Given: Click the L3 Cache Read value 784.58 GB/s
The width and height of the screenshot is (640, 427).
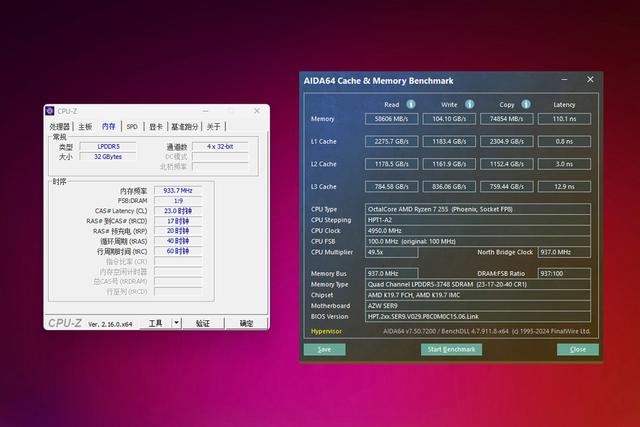Looking at the screenshot, I should click(x=391, y=187).
